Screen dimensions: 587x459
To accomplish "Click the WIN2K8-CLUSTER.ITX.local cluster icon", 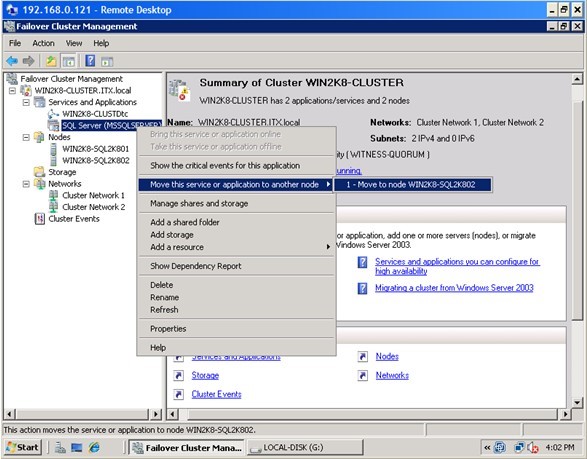I will click(x=26, y=90).
